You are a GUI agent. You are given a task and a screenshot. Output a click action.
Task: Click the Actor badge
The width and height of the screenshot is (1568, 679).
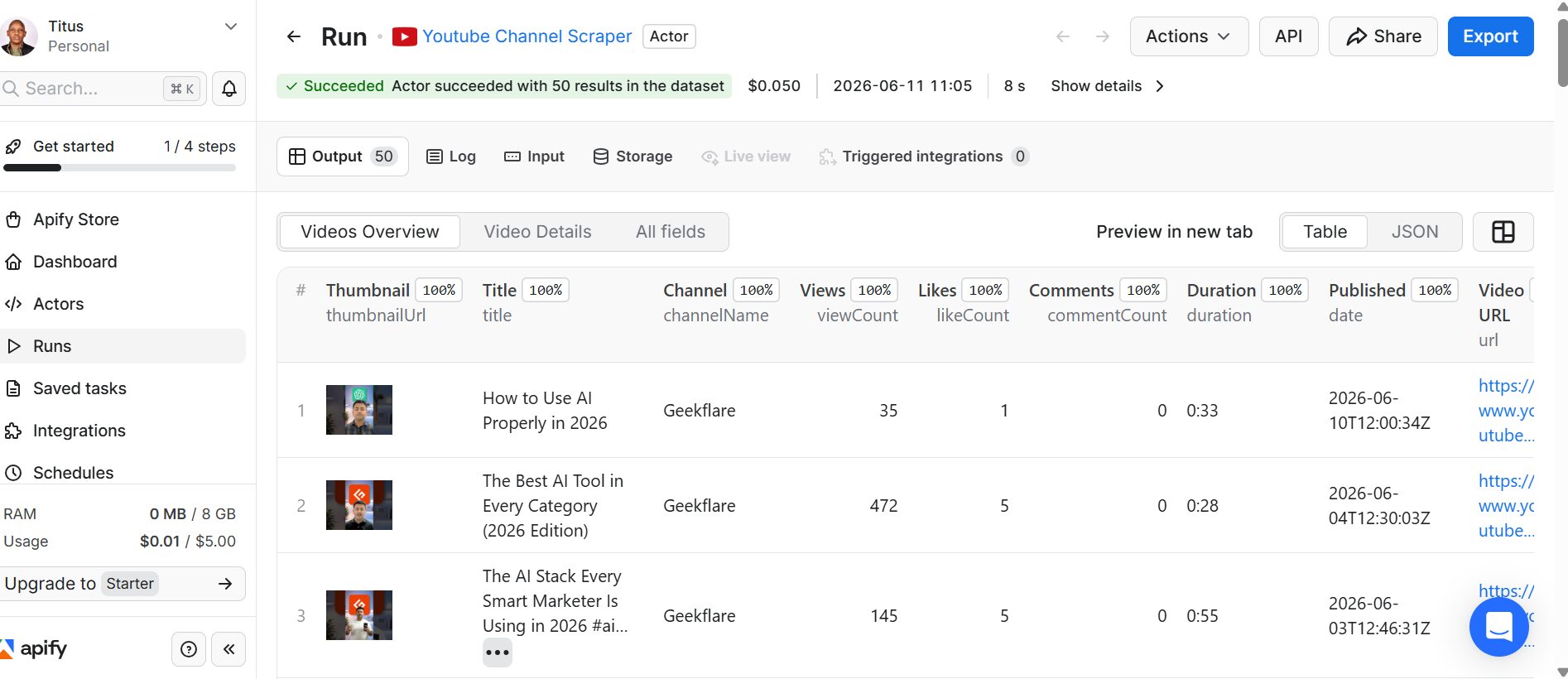tap(669, 36)
